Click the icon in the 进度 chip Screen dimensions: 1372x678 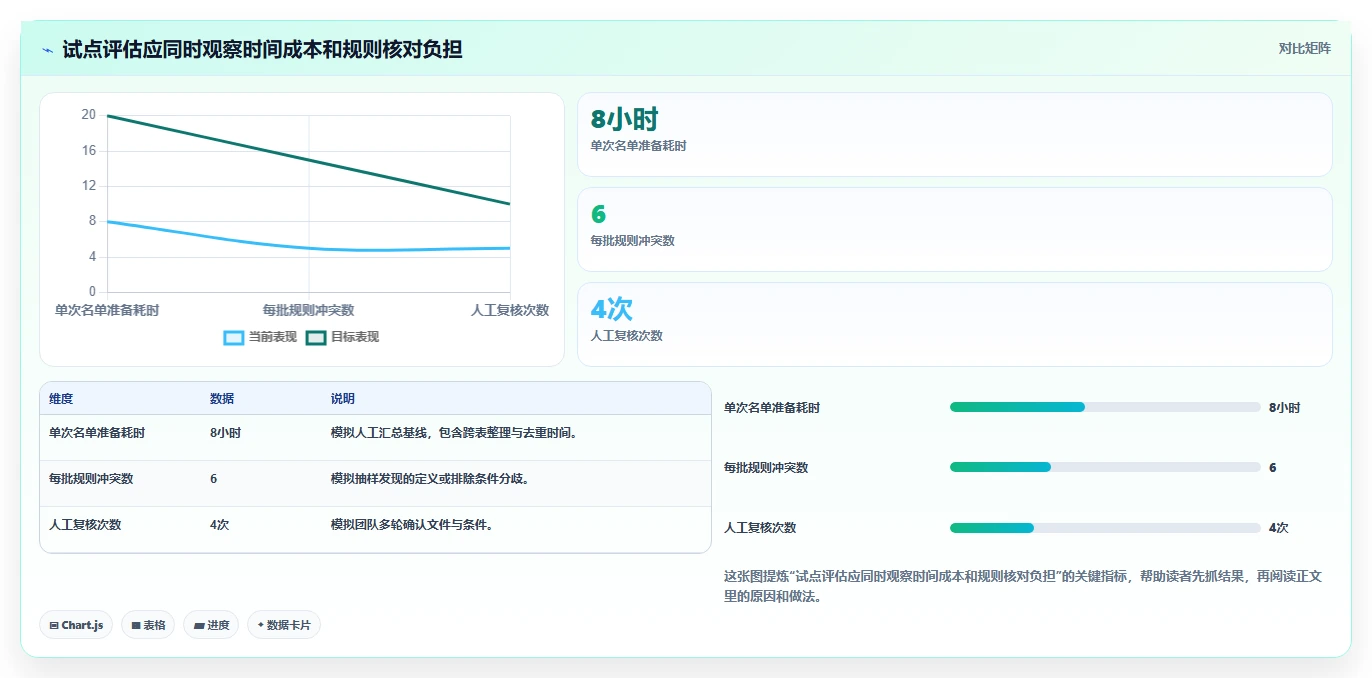[x=199, y=625]
